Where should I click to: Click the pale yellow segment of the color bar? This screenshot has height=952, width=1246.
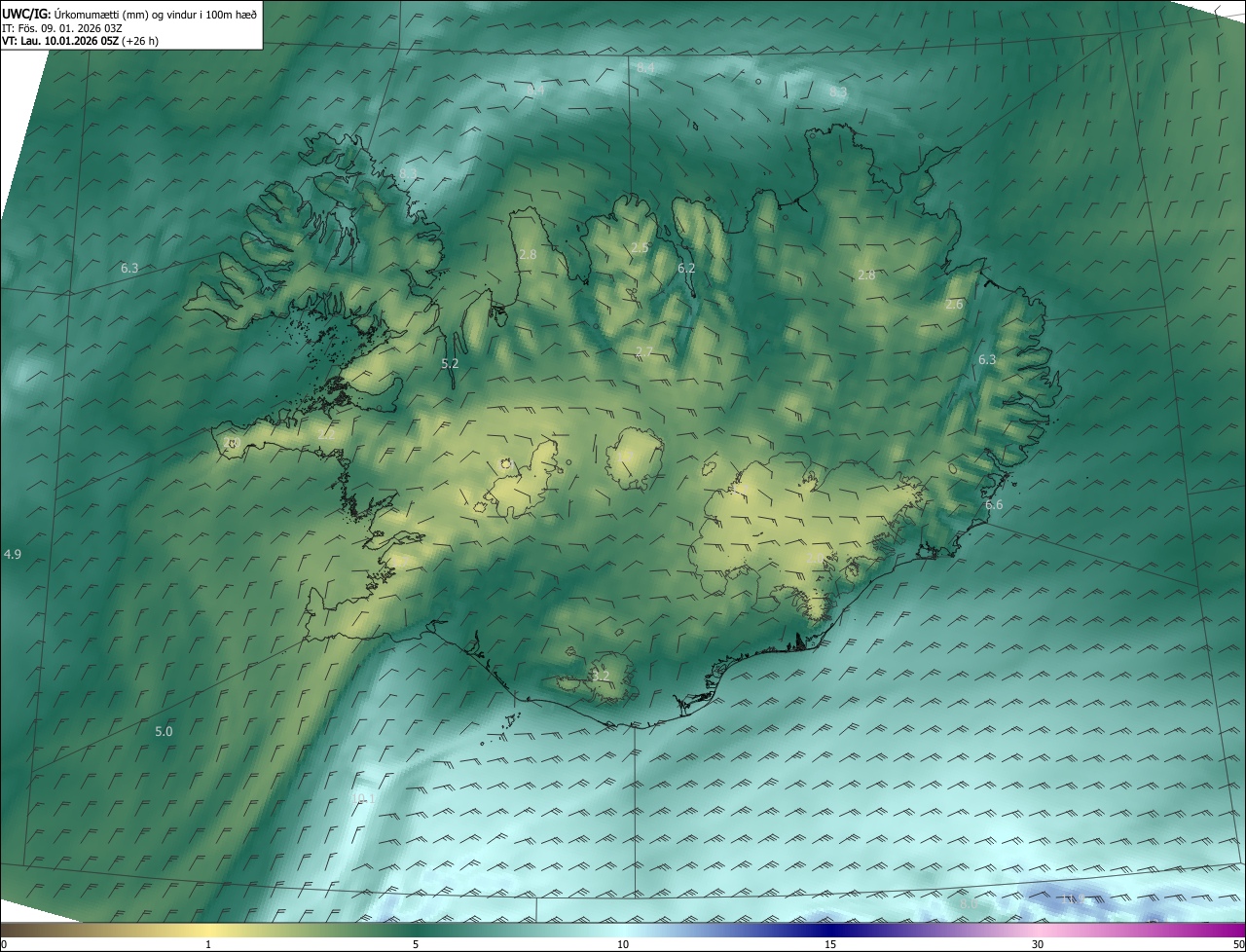click(209, 930)
